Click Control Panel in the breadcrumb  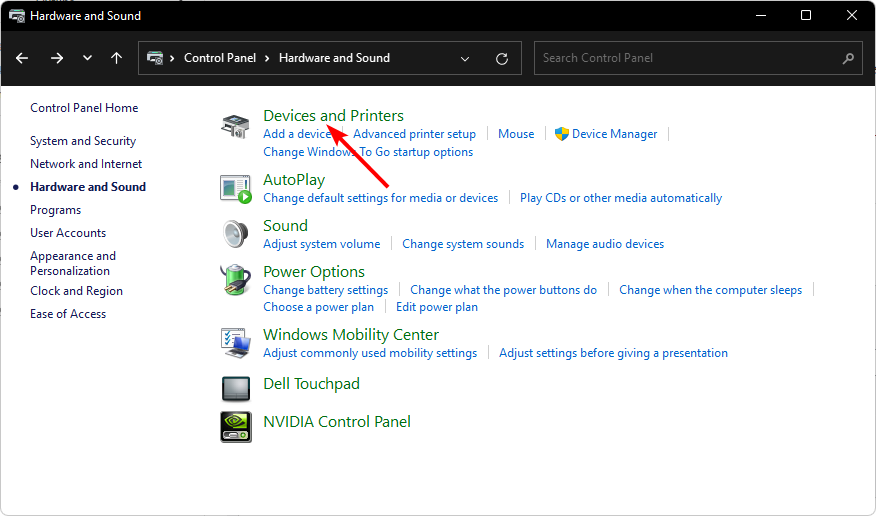coord(220,58)
